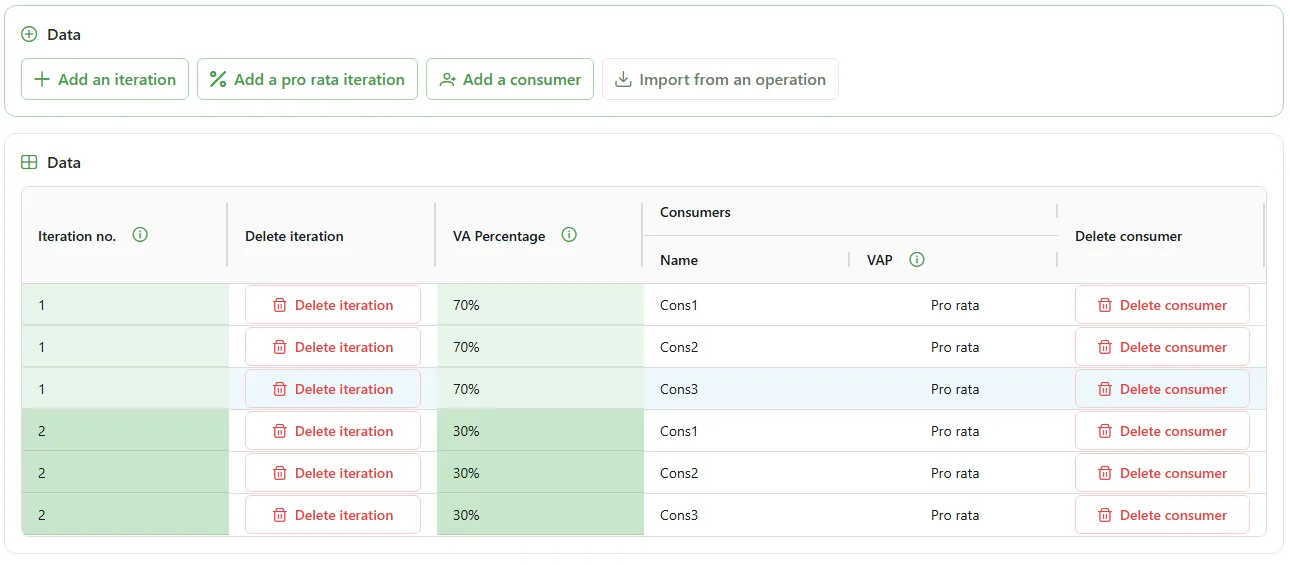This screenshot has width=1290, height=565.
Task: Select Pro rata for Cons2, iteration 1
Action: click(955, 347)
